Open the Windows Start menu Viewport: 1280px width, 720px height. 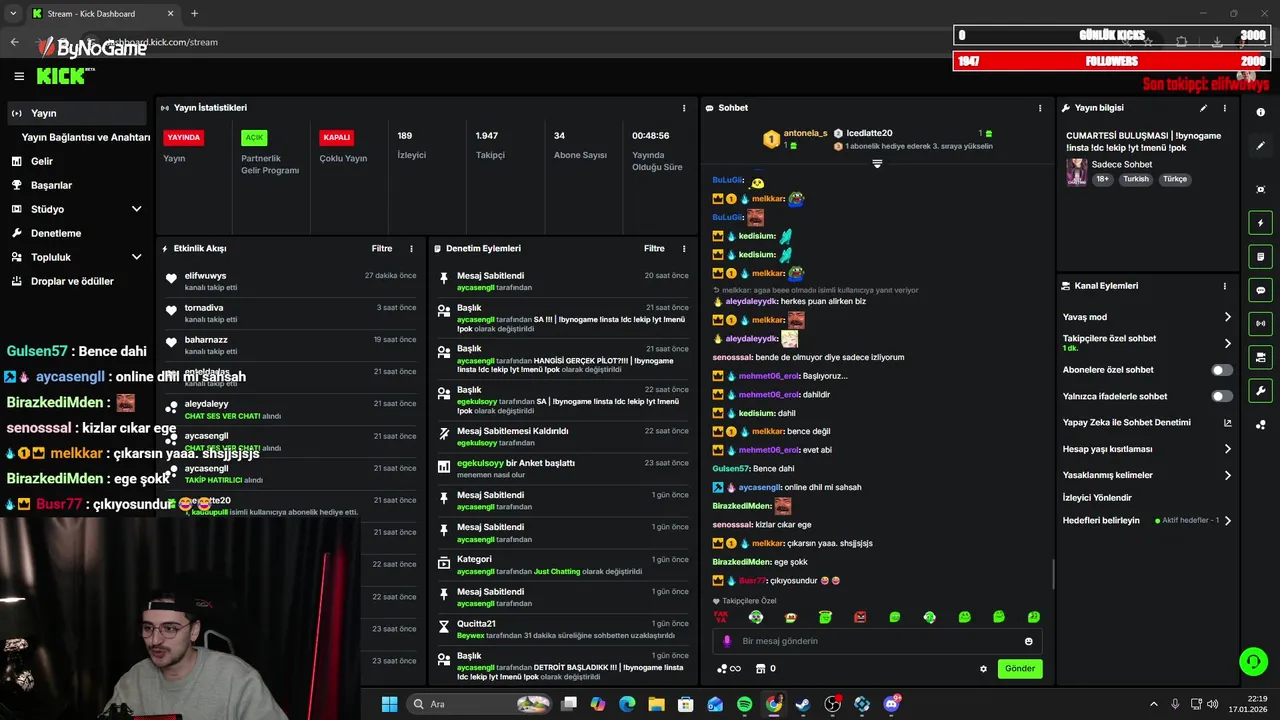pos(390,704)
